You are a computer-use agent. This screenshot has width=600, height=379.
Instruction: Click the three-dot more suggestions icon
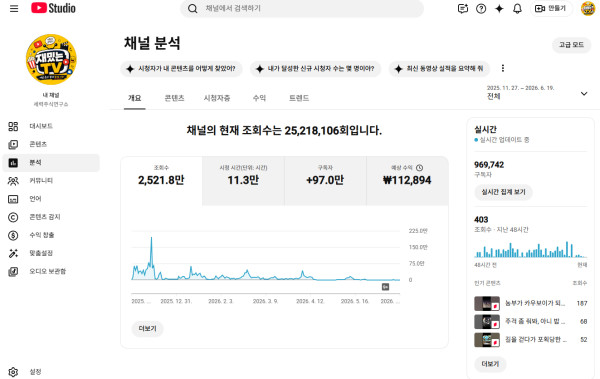(503, 68)
